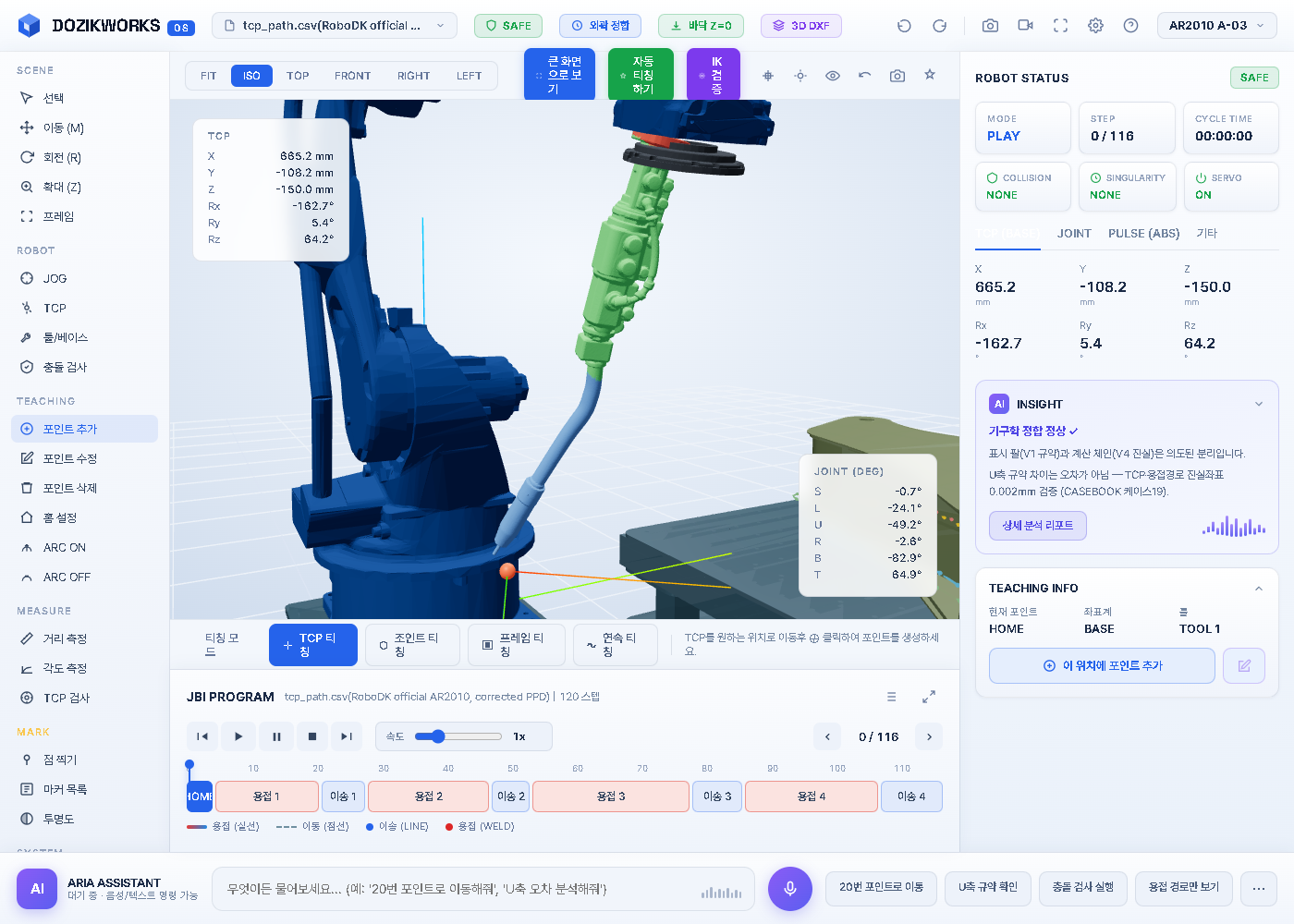This screenshot has width=1294, height=924.
Task: Click the undo icon in top bar
Action: click(904, 26)
